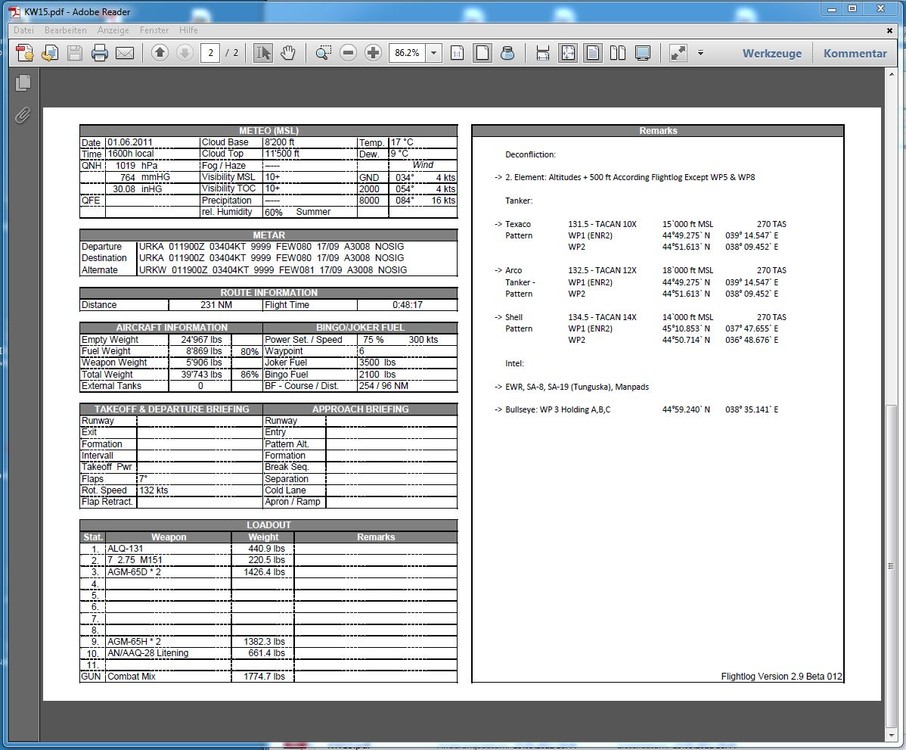
Task: Close document with menu bar X
Action: [889, 30]
